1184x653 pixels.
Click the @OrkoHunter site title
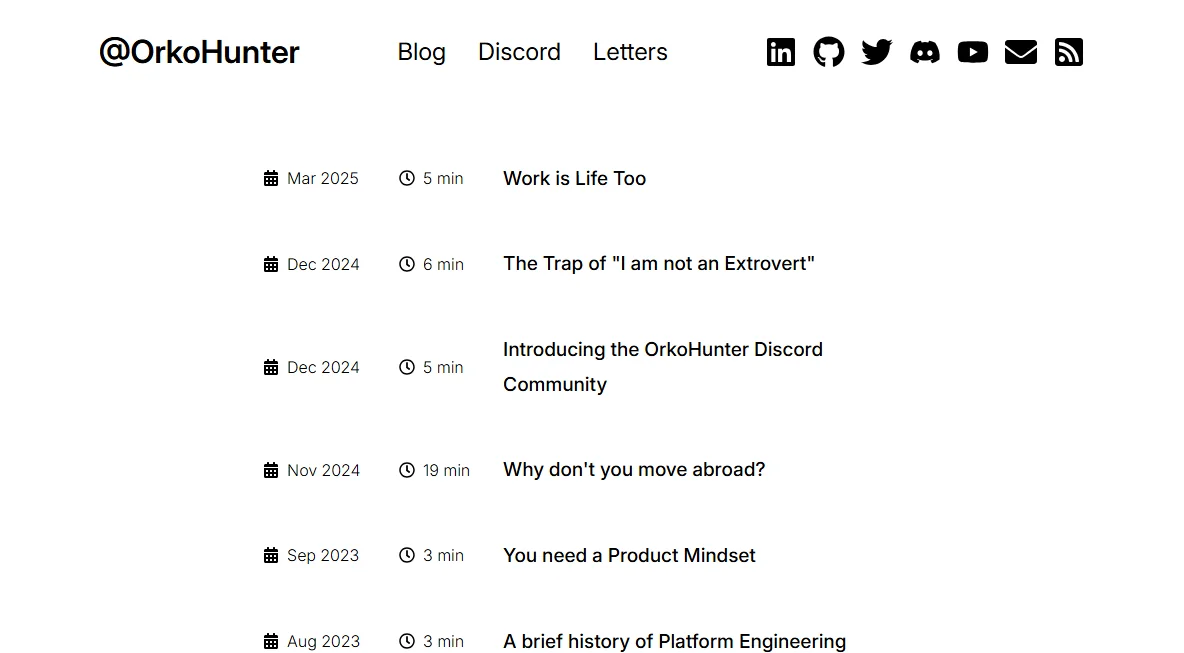pyautogui.click(x=199, y=52)
